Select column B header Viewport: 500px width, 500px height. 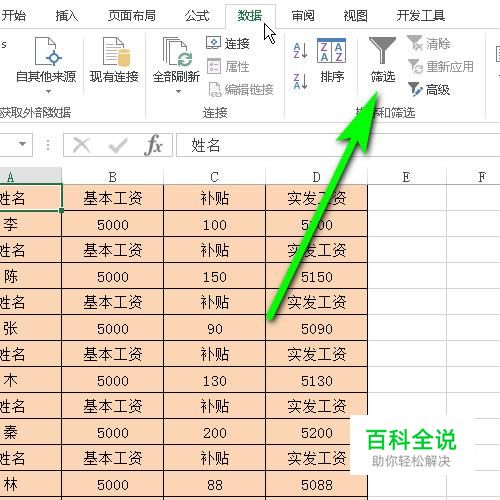113,177
